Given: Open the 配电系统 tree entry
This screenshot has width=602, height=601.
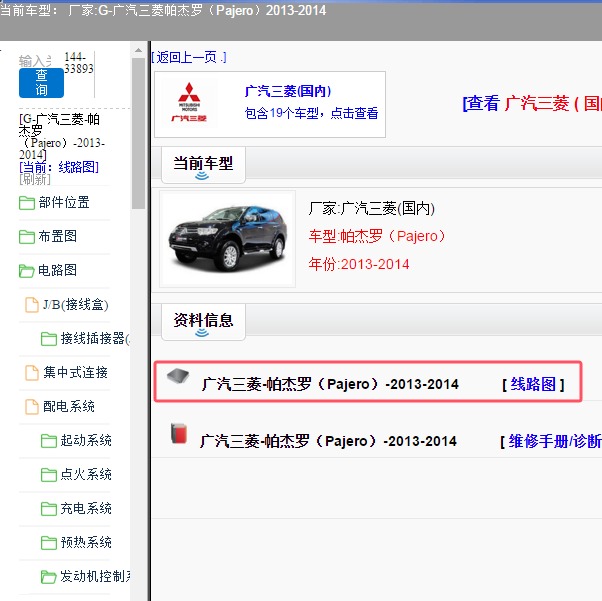Looking at the screenshot, I should click(69, 406).
